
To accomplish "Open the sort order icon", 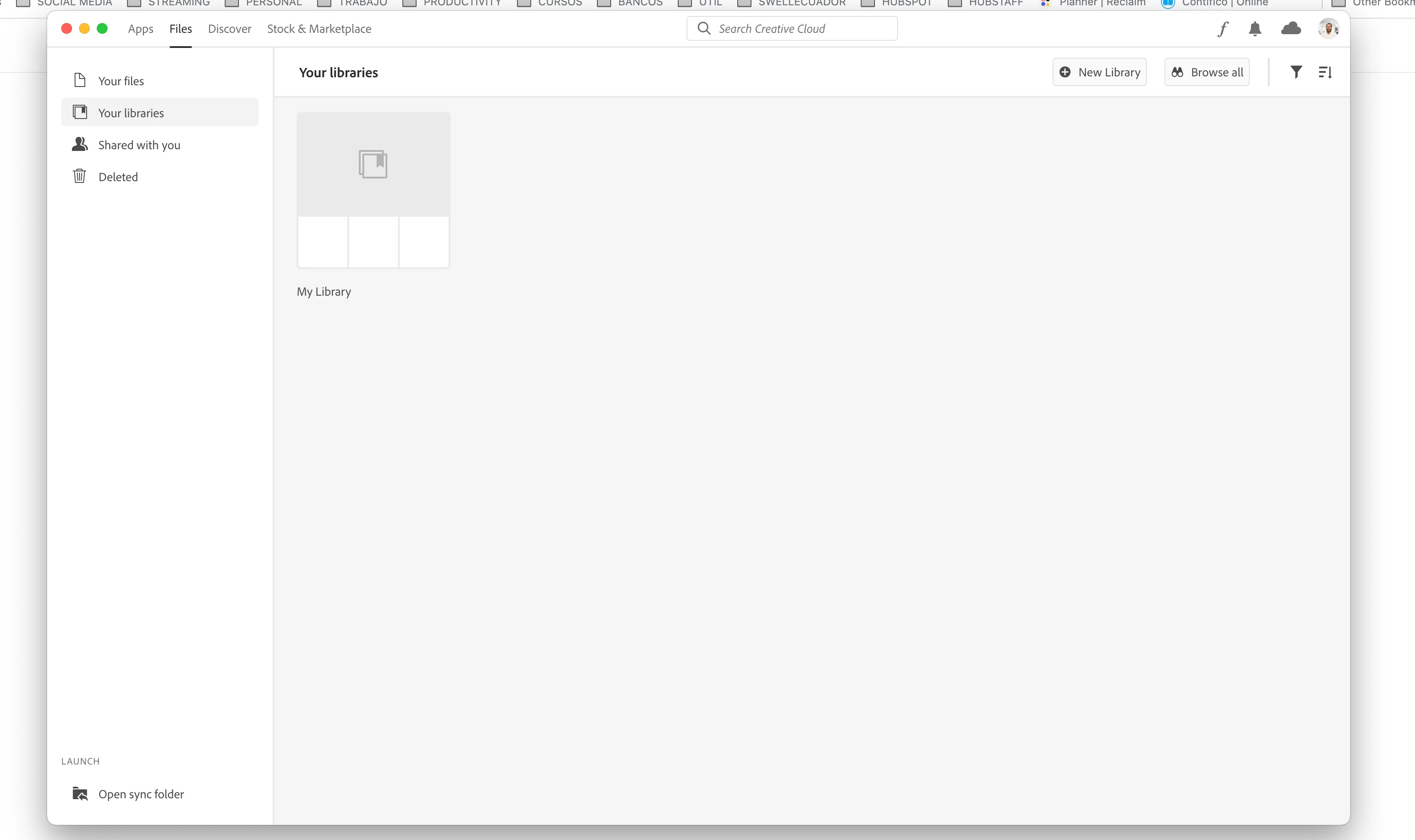I will click(x=1325, y=72).
